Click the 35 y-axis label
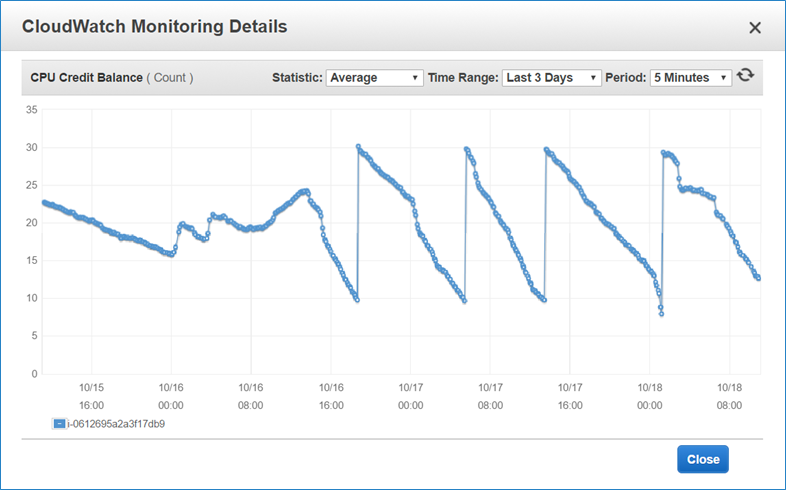The width and height of the screenshot is (786, 490). (32, 110)
